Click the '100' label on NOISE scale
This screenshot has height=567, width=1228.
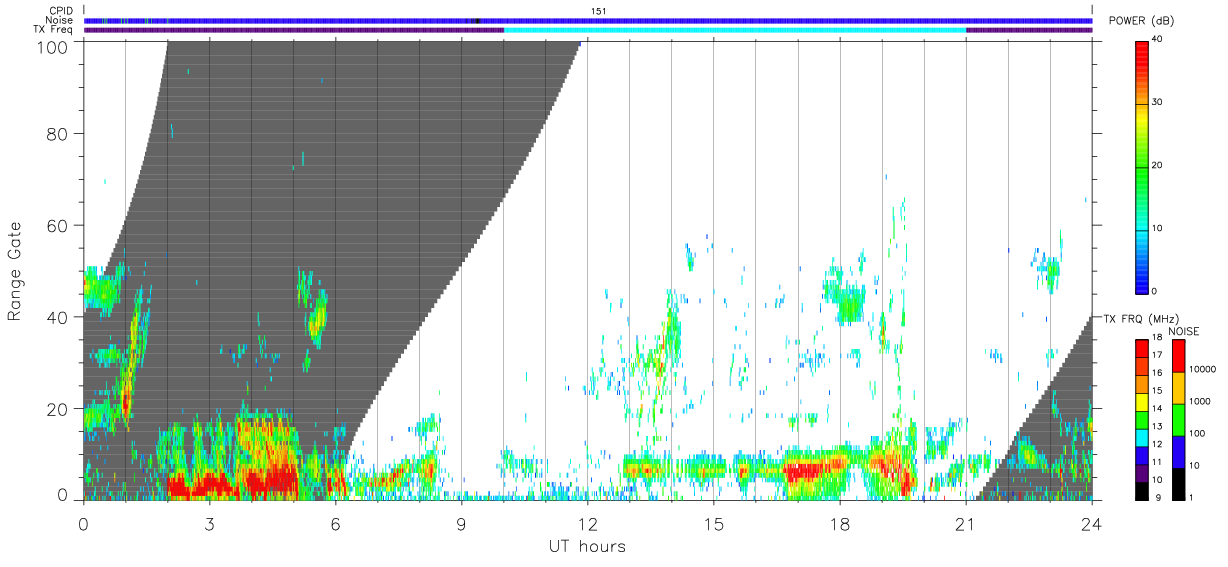(x=1196, y=434)
